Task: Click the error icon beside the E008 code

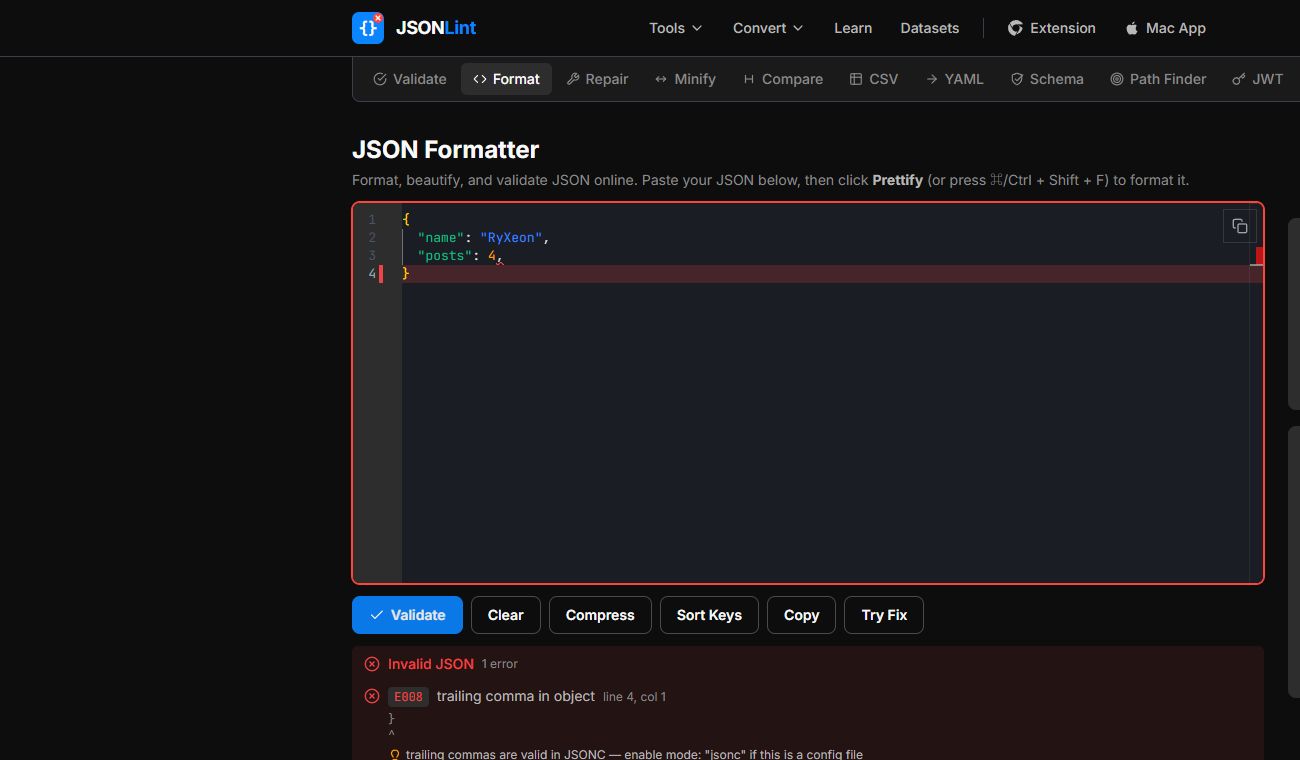Action: pos(372,696)
